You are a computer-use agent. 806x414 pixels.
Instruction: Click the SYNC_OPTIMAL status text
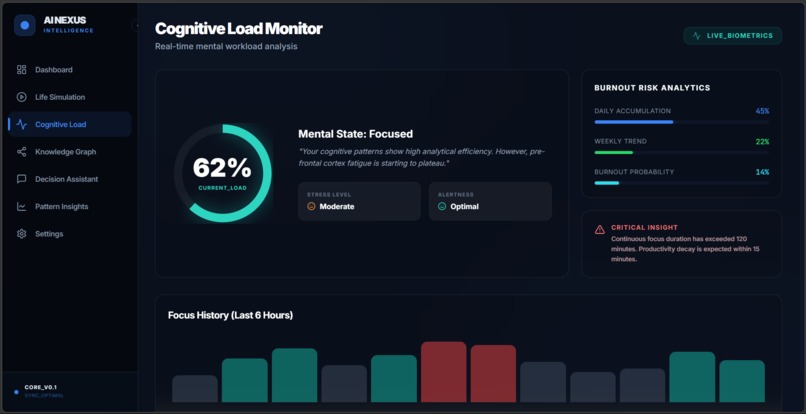(44, 395)
